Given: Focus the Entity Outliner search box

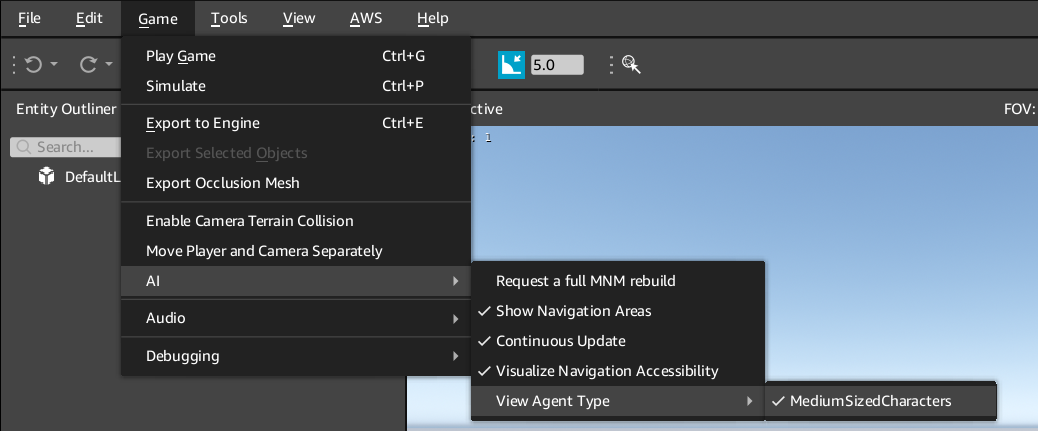Looking at the screenshot, I should coord(66,147).
